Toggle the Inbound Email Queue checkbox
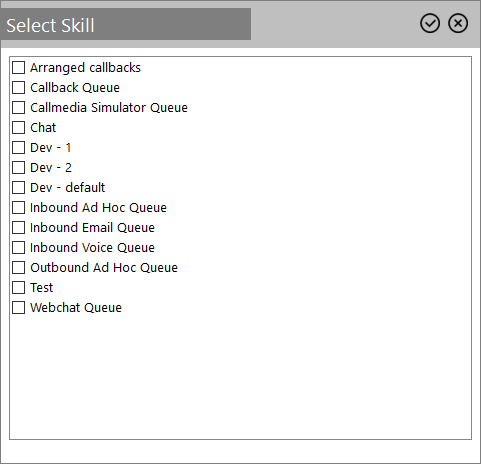This screenshot has width=481, height=464. [x=18, y=227]
